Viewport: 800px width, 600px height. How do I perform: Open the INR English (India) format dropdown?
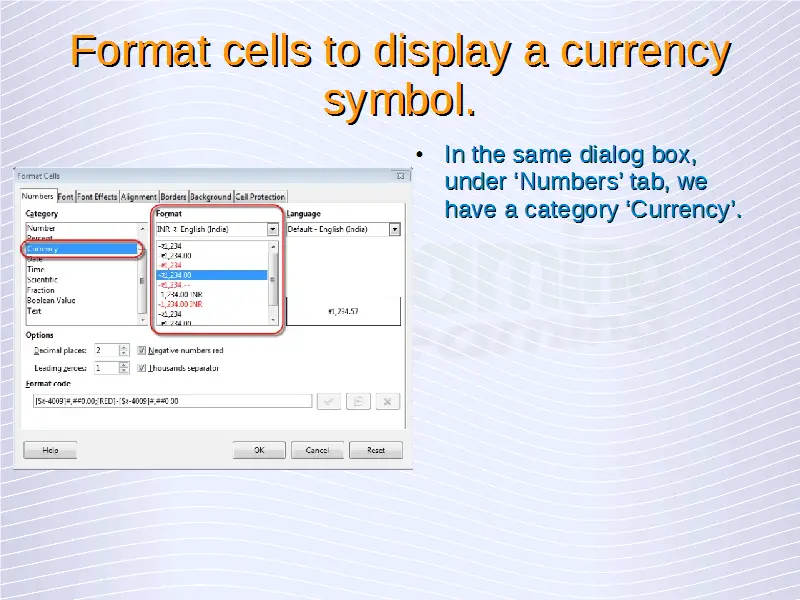272,229
